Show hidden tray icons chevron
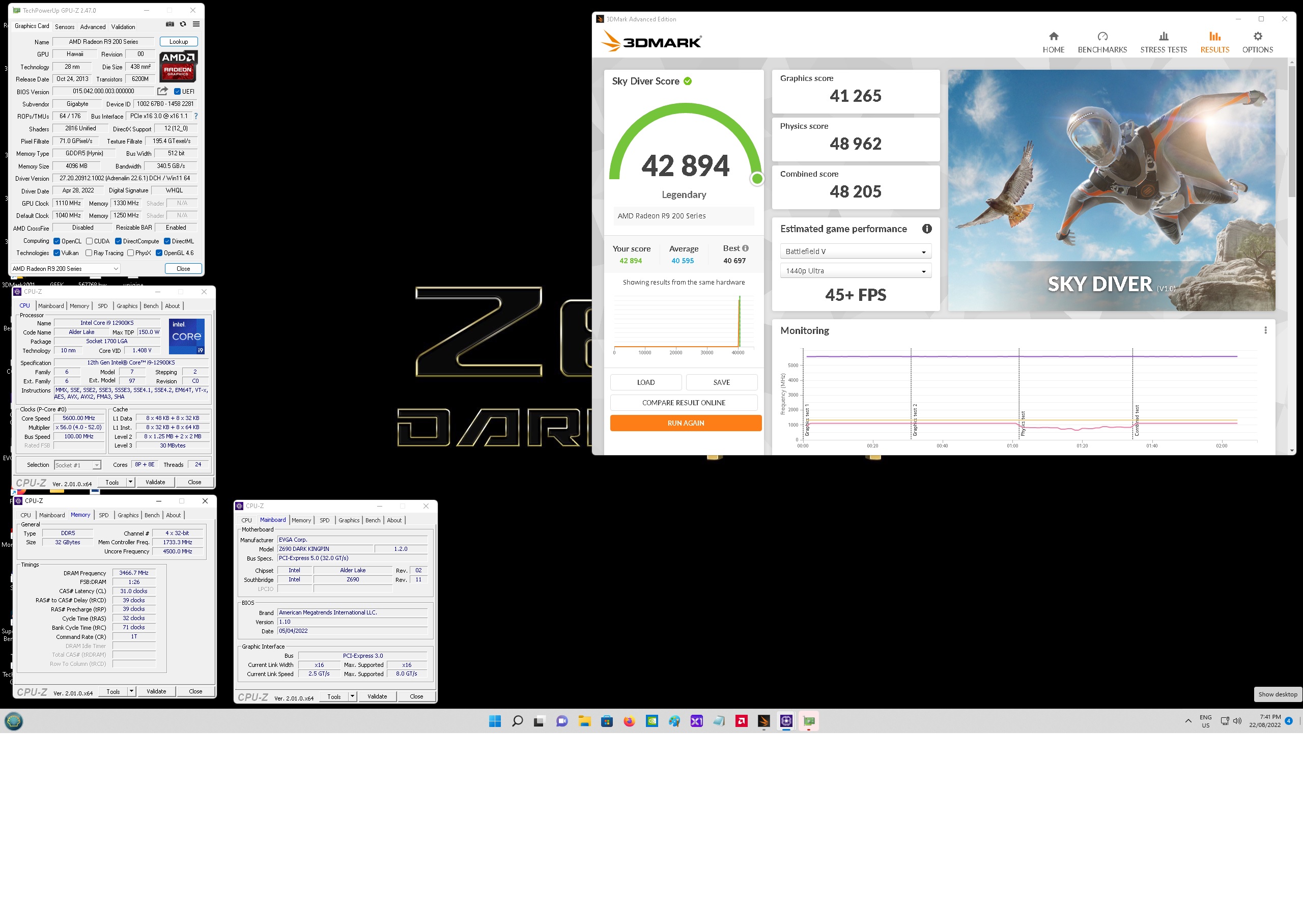 tap(1188, 721)
